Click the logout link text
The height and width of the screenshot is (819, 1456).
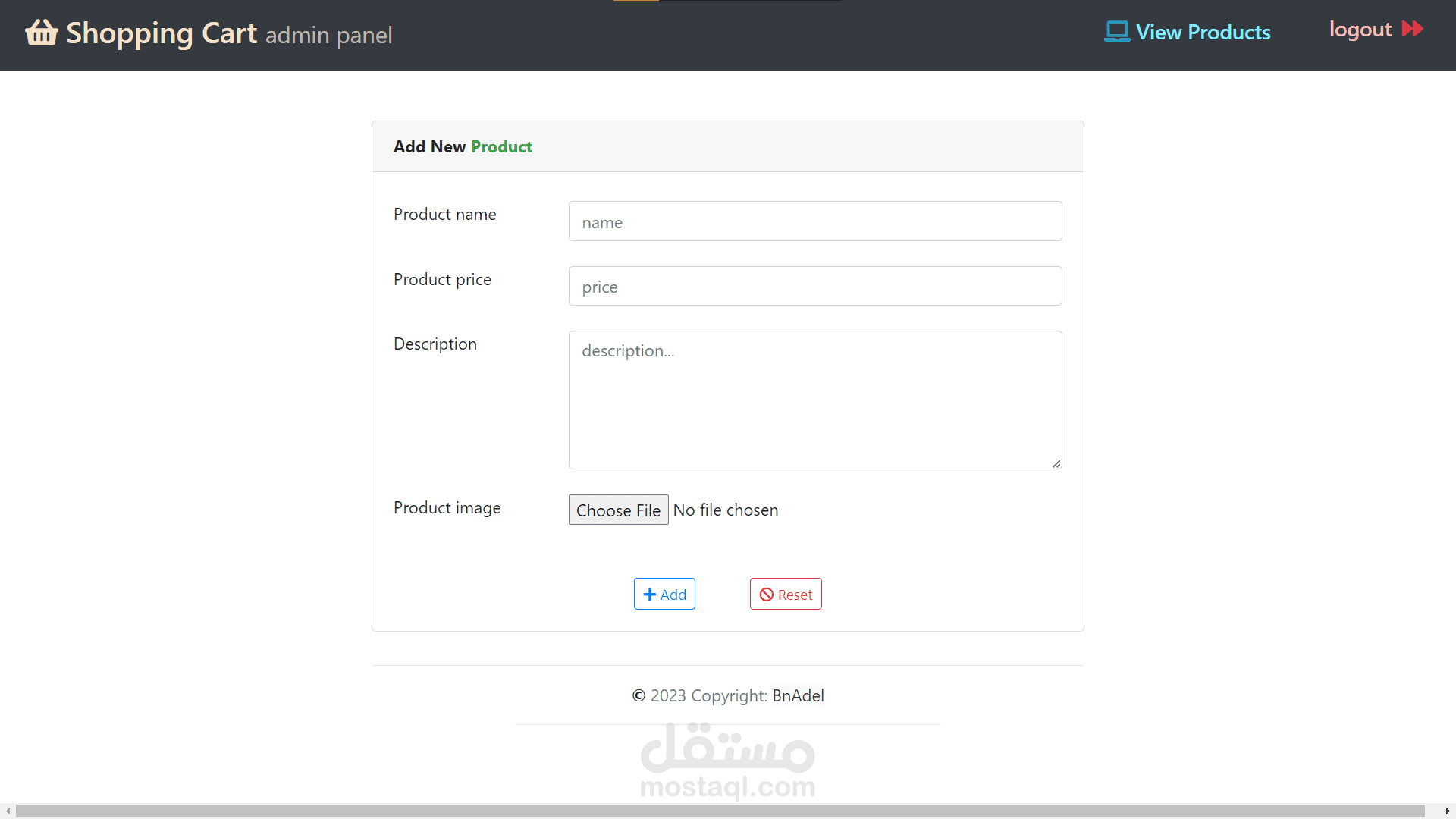[x=1360, y=30]
